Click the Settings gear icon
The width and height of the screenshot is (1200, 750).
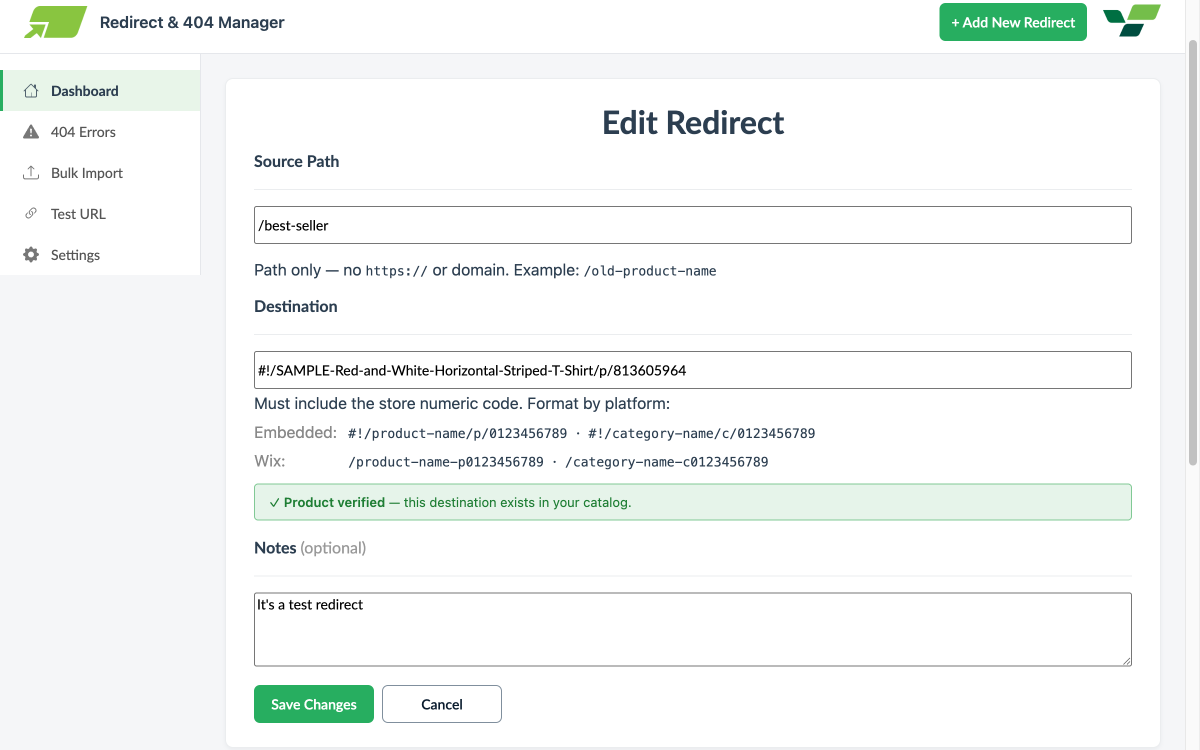31,255
